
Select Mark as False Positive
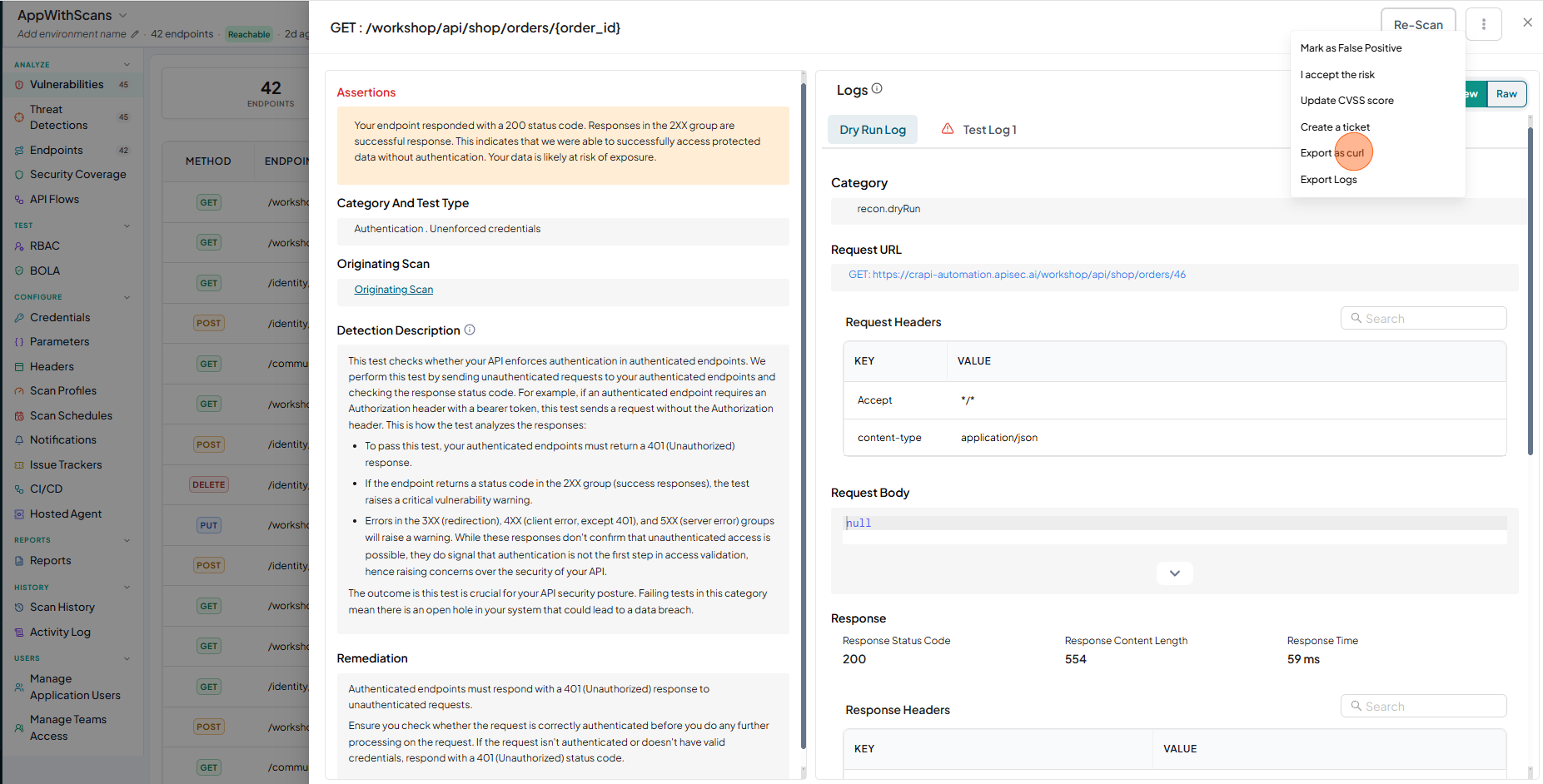(1351, 48)
